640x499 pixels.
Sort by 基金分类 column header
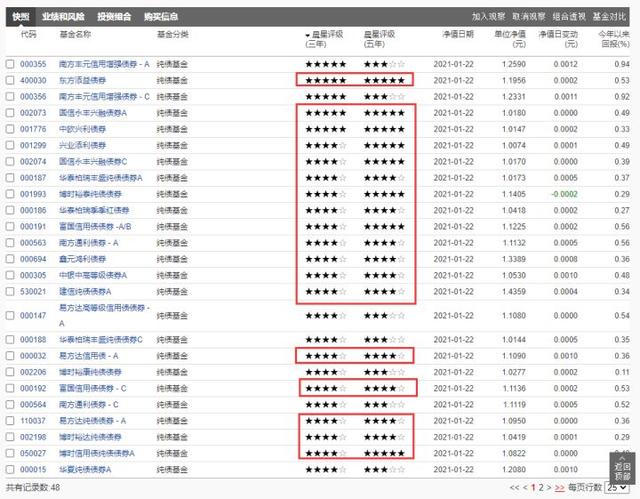coord(173,34)
